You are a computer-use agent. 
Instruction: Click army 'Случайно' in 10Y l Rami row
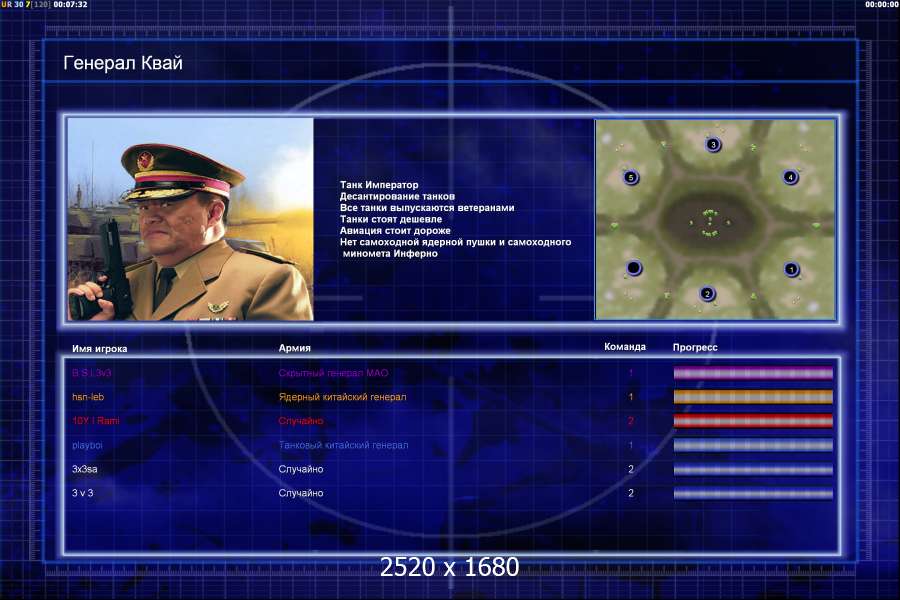click(301, 421)
